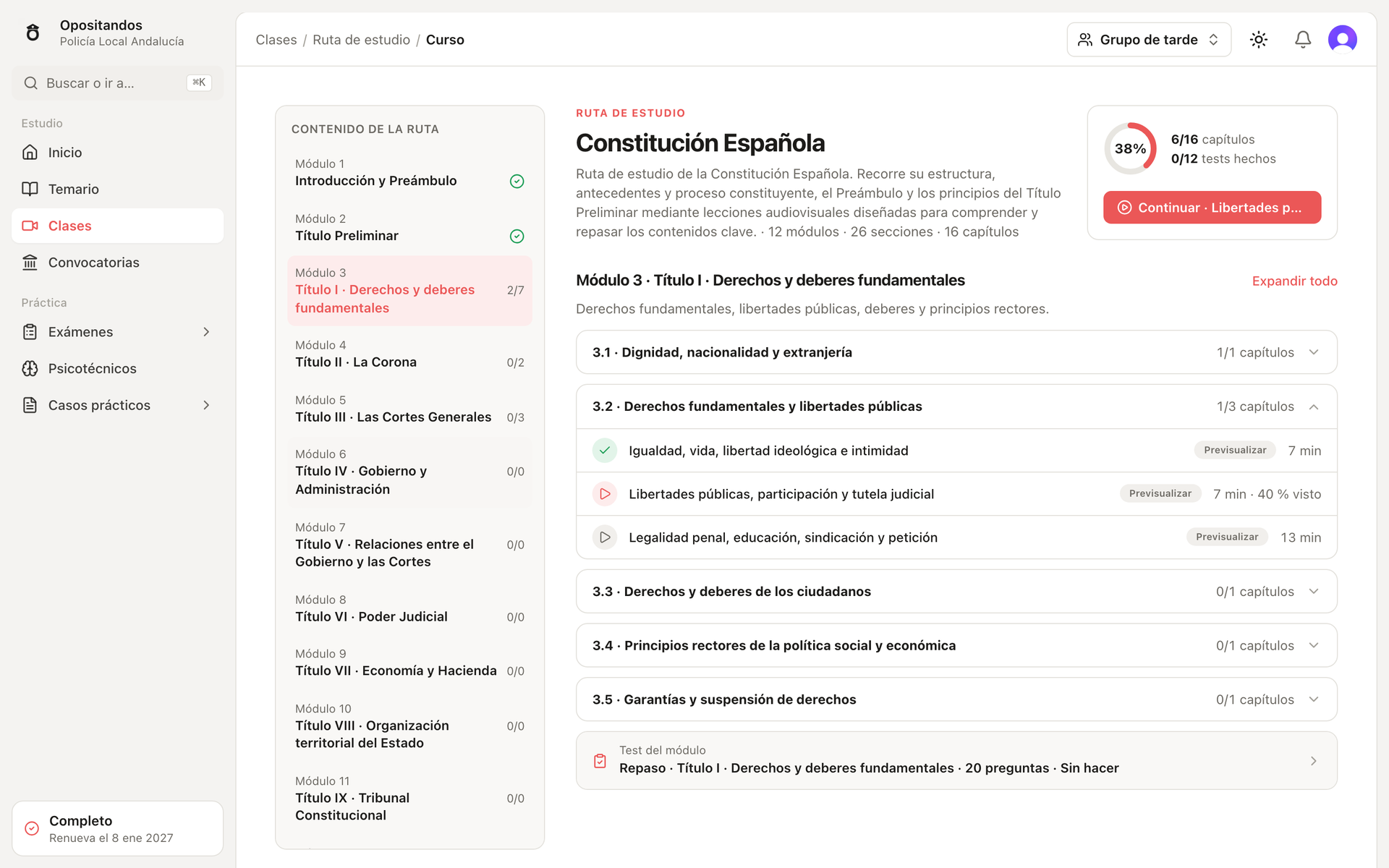
Task: Open the Grupo de tarde group selector
Action: (1149, 40)
